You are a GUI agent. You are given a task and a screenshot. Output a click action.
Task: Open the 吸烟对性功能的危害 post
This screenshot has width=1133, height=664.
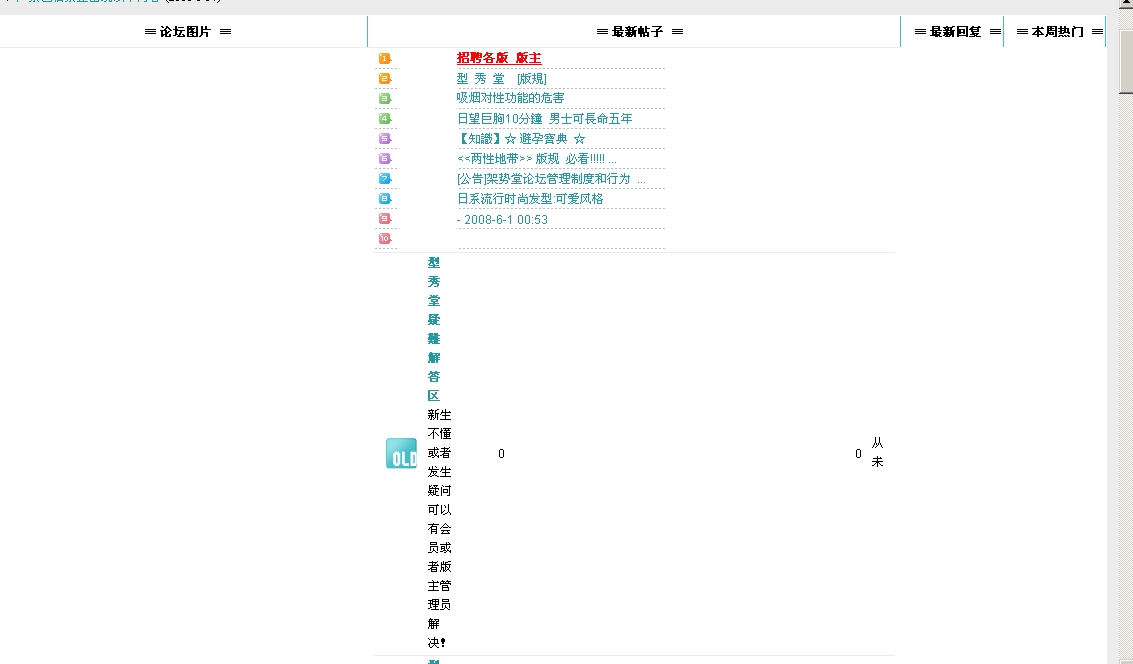click(510, 98)
